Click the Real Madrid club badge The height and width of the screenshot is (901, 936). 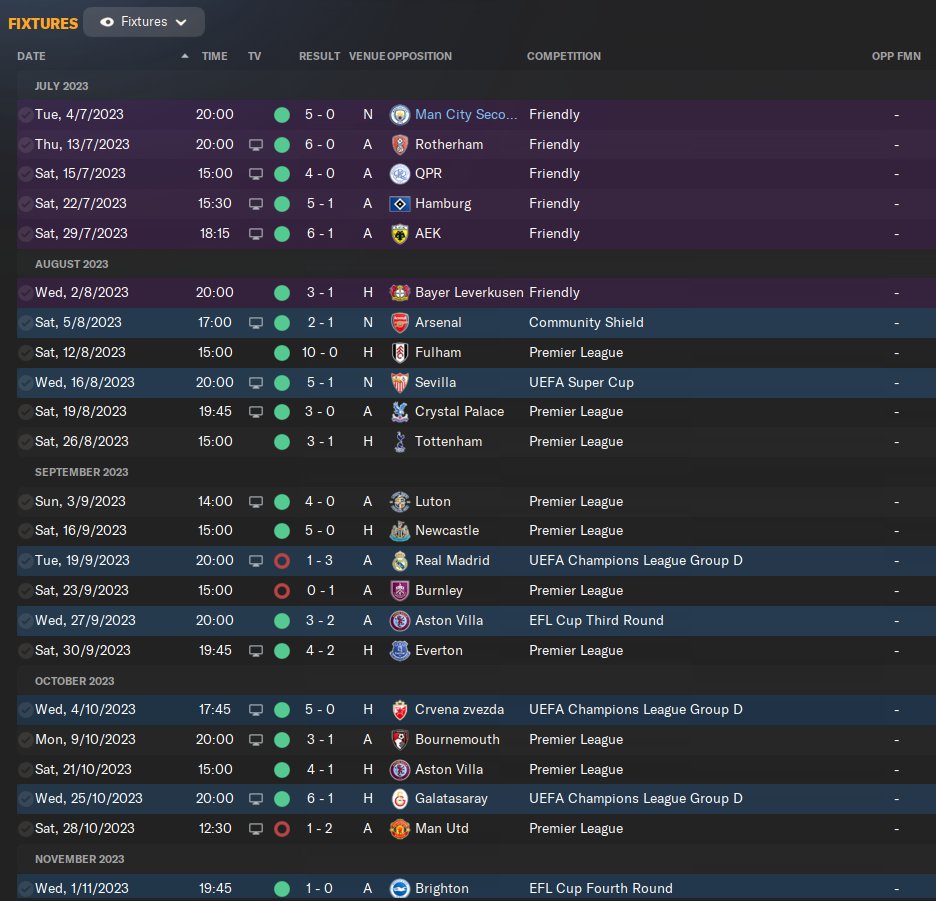pyautogui.click(x=399, y=561)
